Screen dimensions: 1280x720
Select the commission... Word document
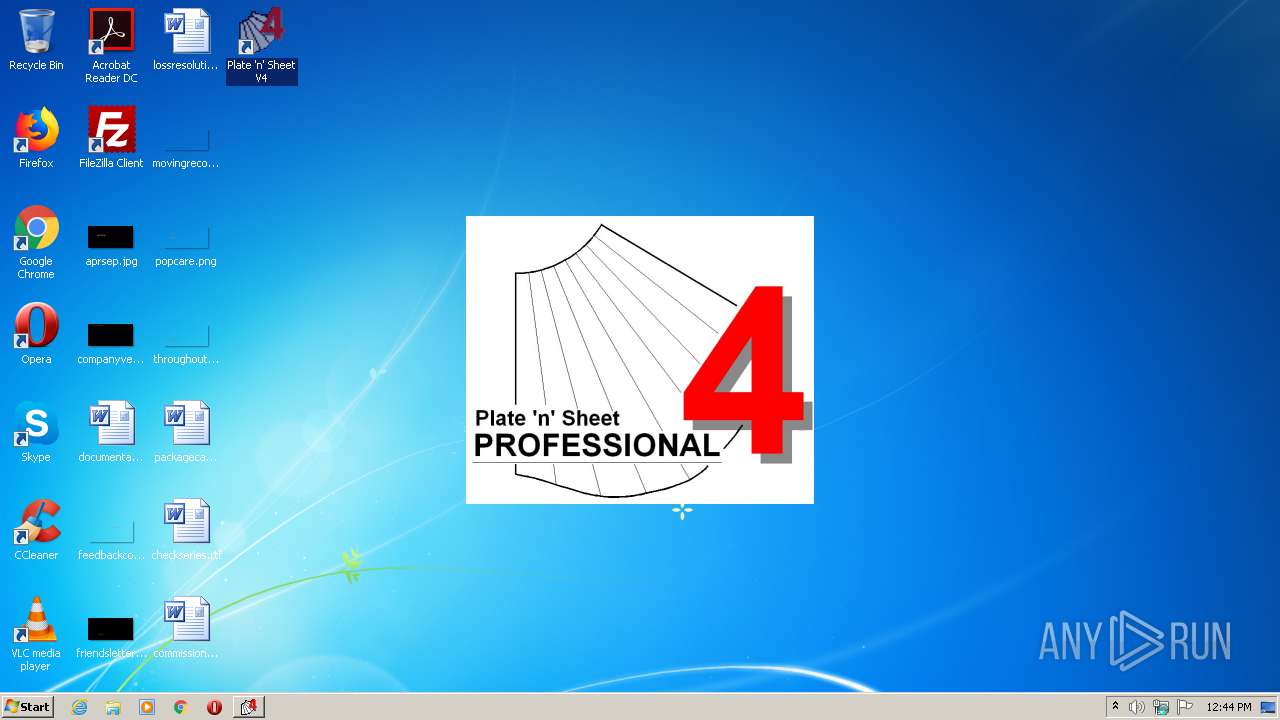[x=186, y=629]
